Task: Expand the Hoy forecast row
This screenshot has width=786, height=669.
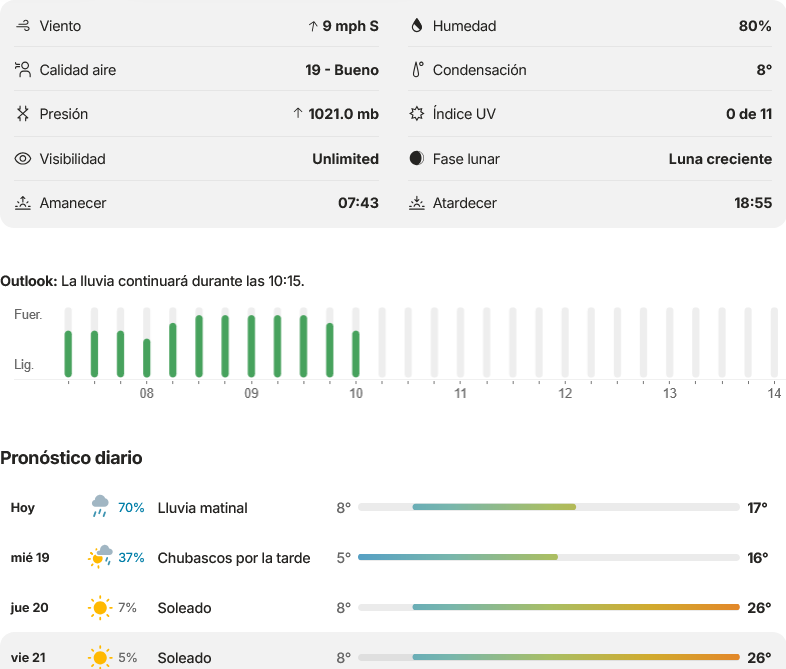Action: click(393, 508)
